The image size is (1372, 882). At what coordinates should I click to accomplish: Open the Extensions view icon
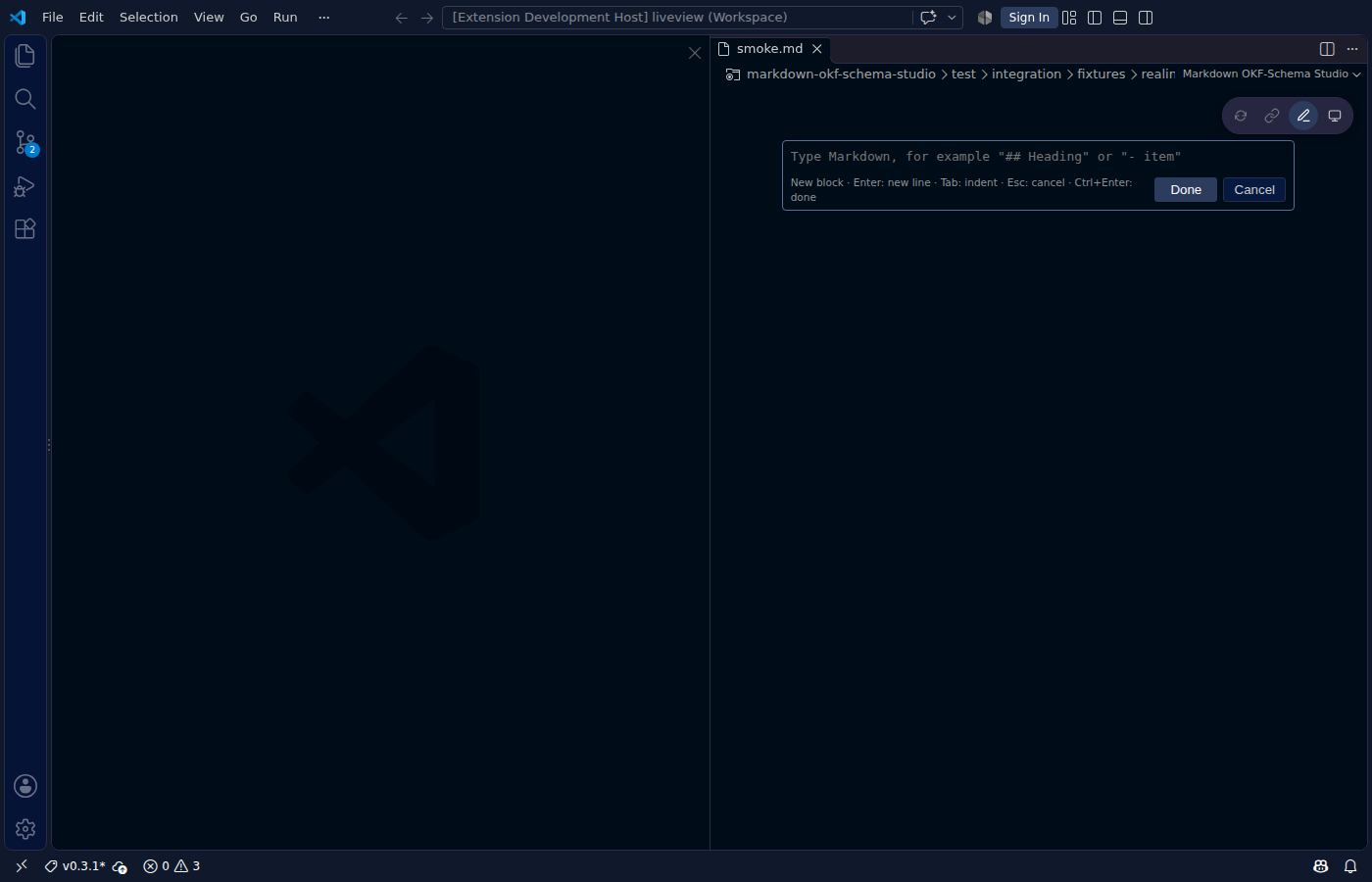pos(25,229)
